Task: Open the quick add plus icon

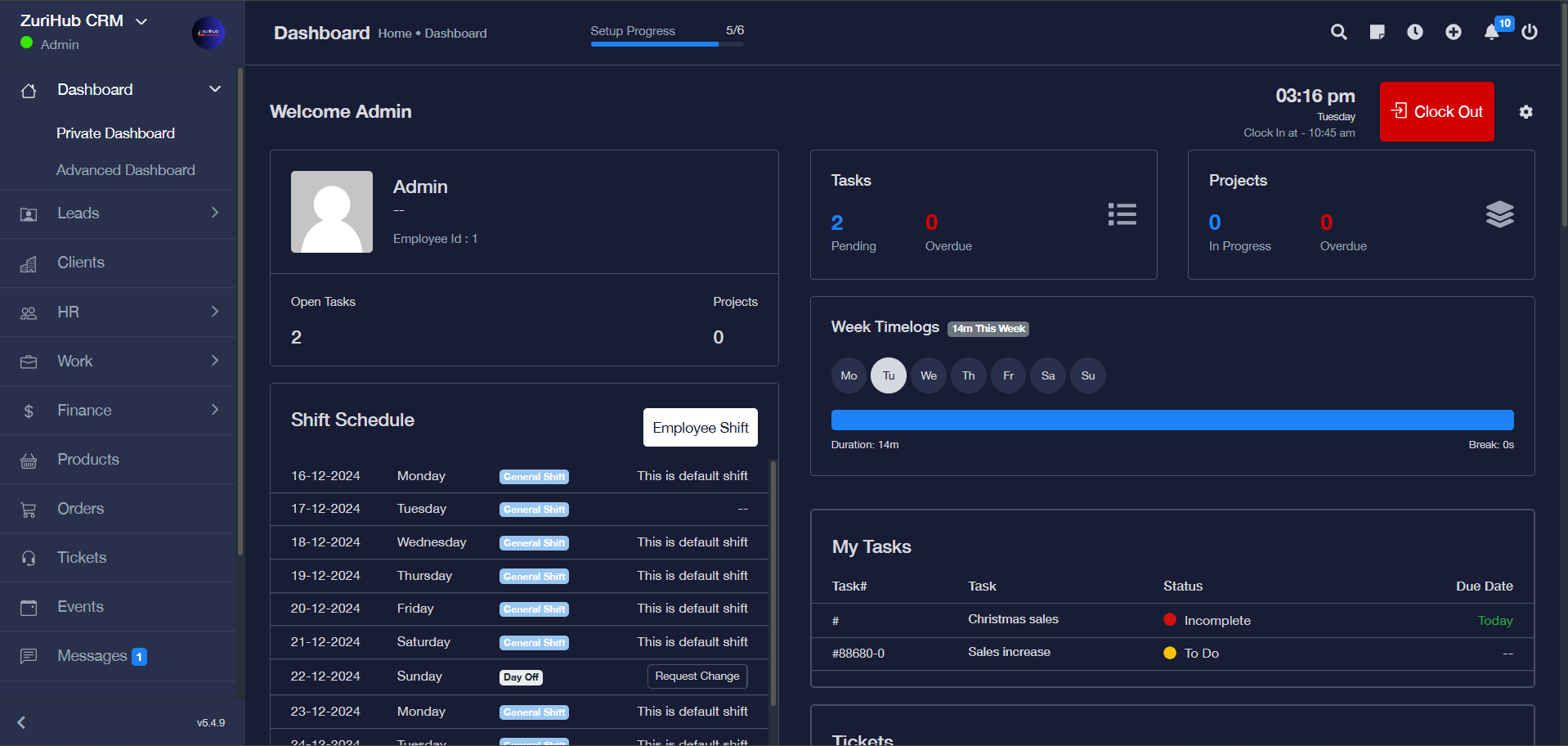Action: click(1454, 32)
